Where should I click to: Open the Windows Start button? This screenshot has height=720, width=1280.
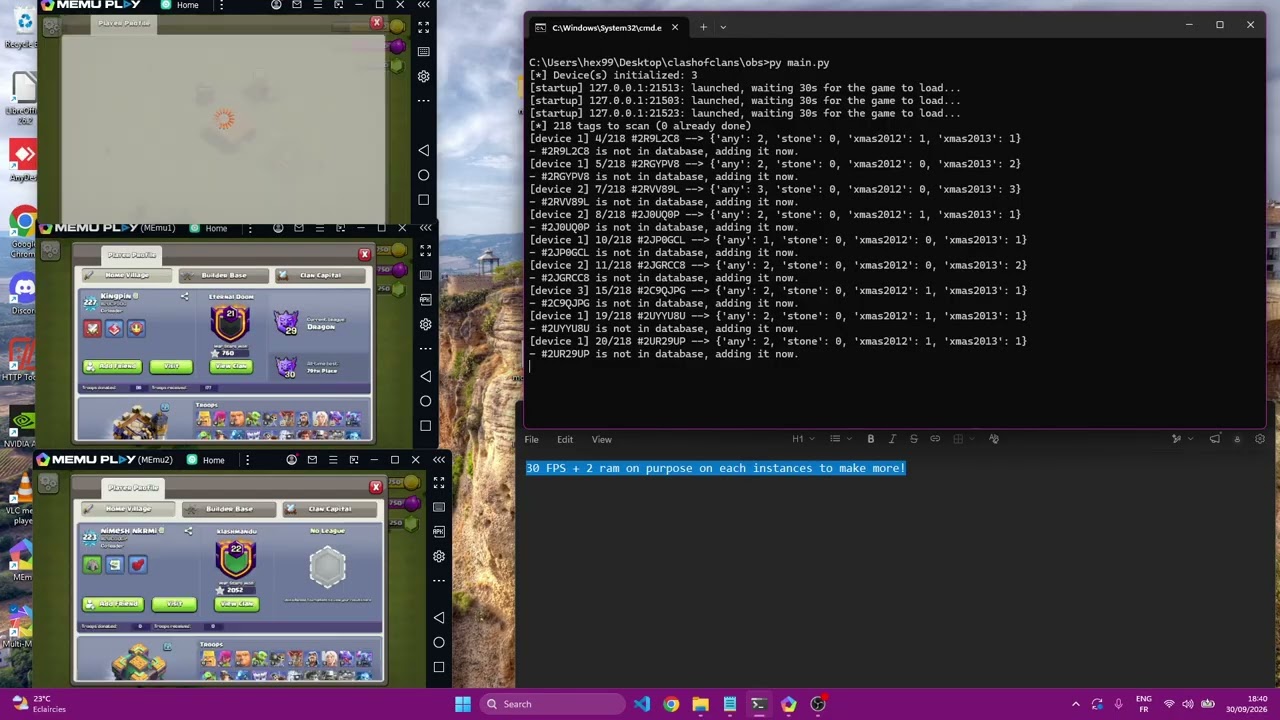[x=463, y=704]
